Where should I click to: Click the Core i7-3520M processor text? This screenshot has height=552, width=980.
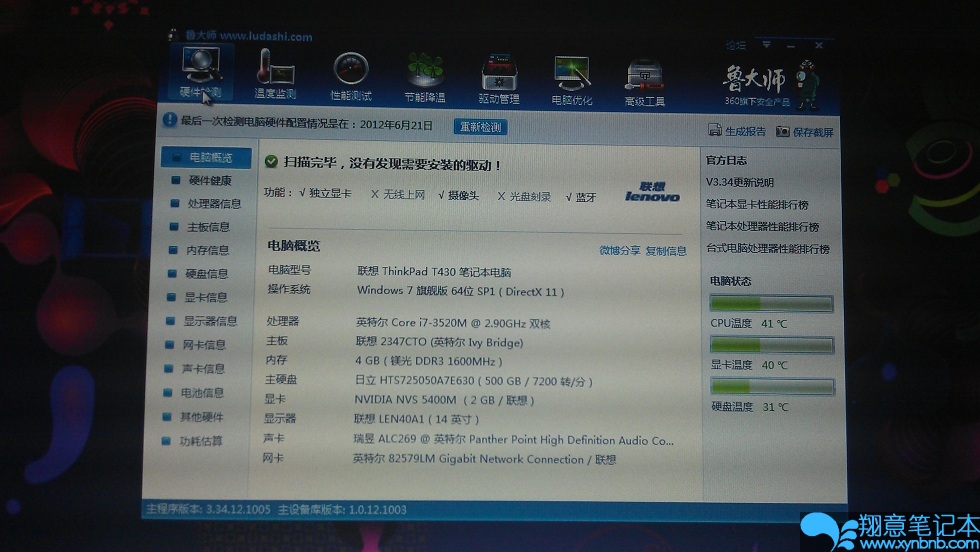click(453, 323)
